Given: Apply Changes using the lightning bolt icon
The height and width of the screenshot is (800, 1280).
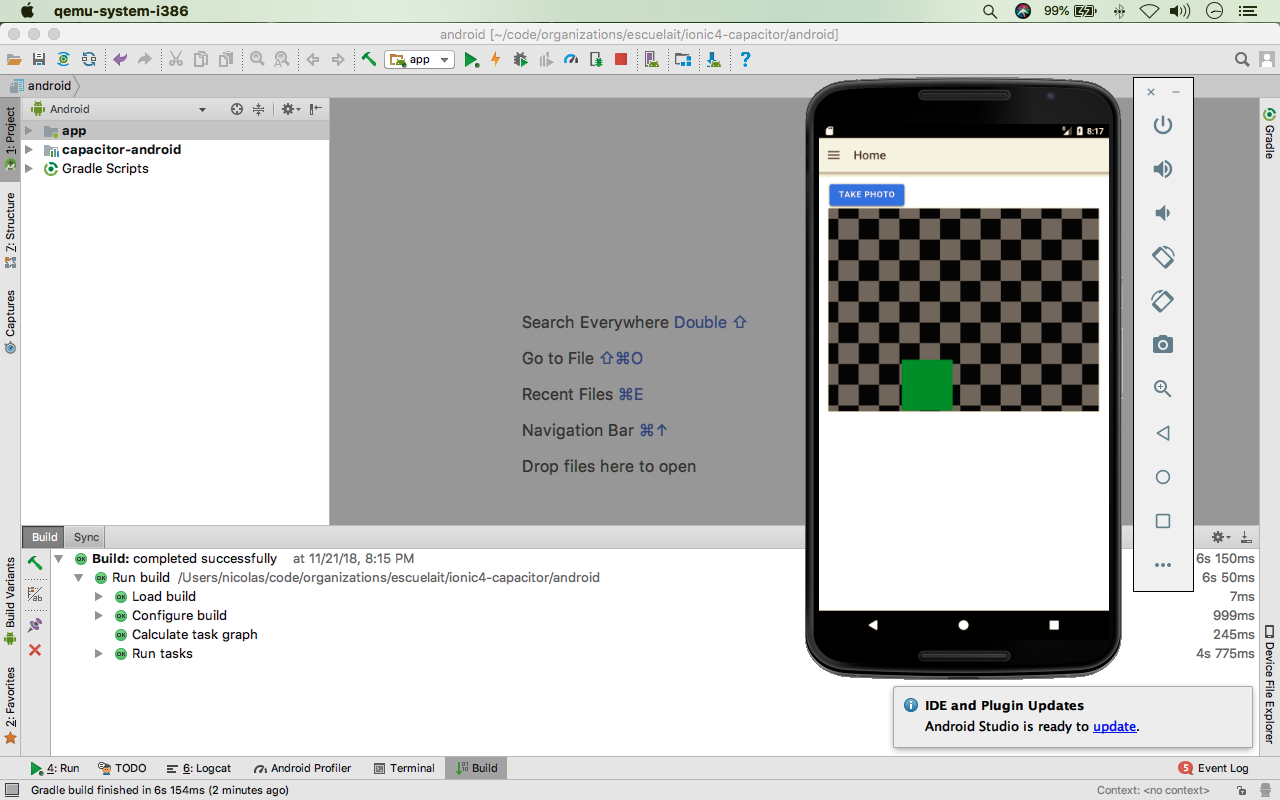Looking at the screenshot, I should tap(496, 59).
